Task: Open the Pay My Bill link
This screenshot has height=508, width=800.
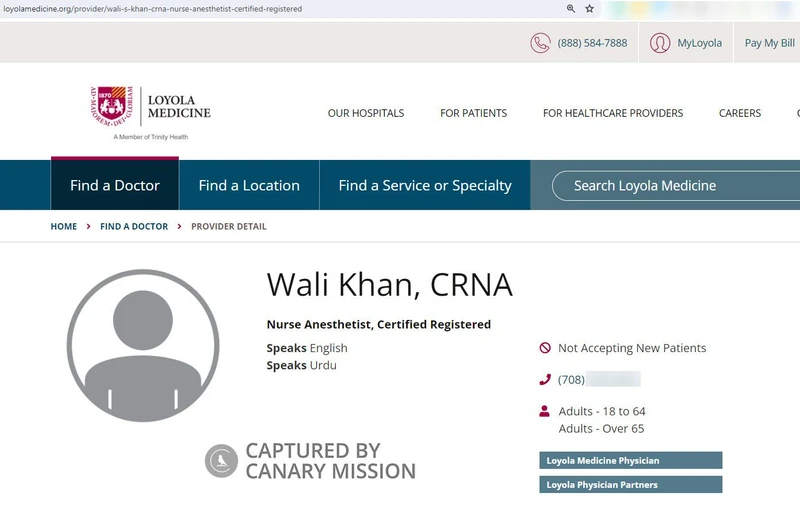Action: tap(770, 43)
